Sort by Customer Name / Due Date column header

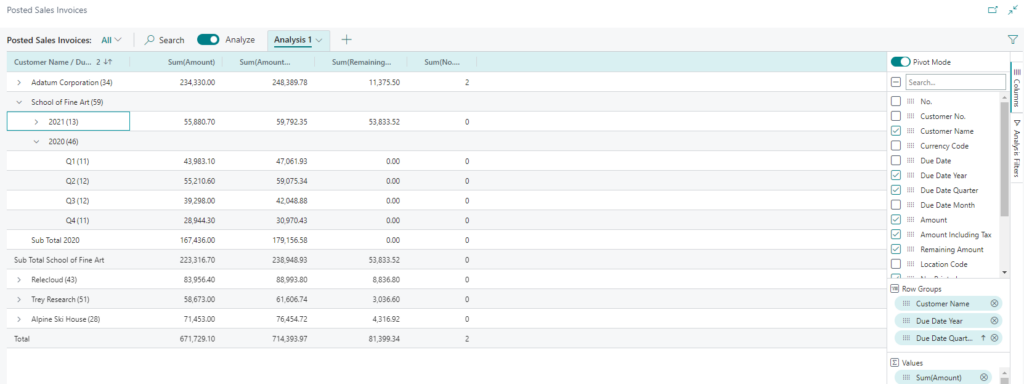pos(68,62)
